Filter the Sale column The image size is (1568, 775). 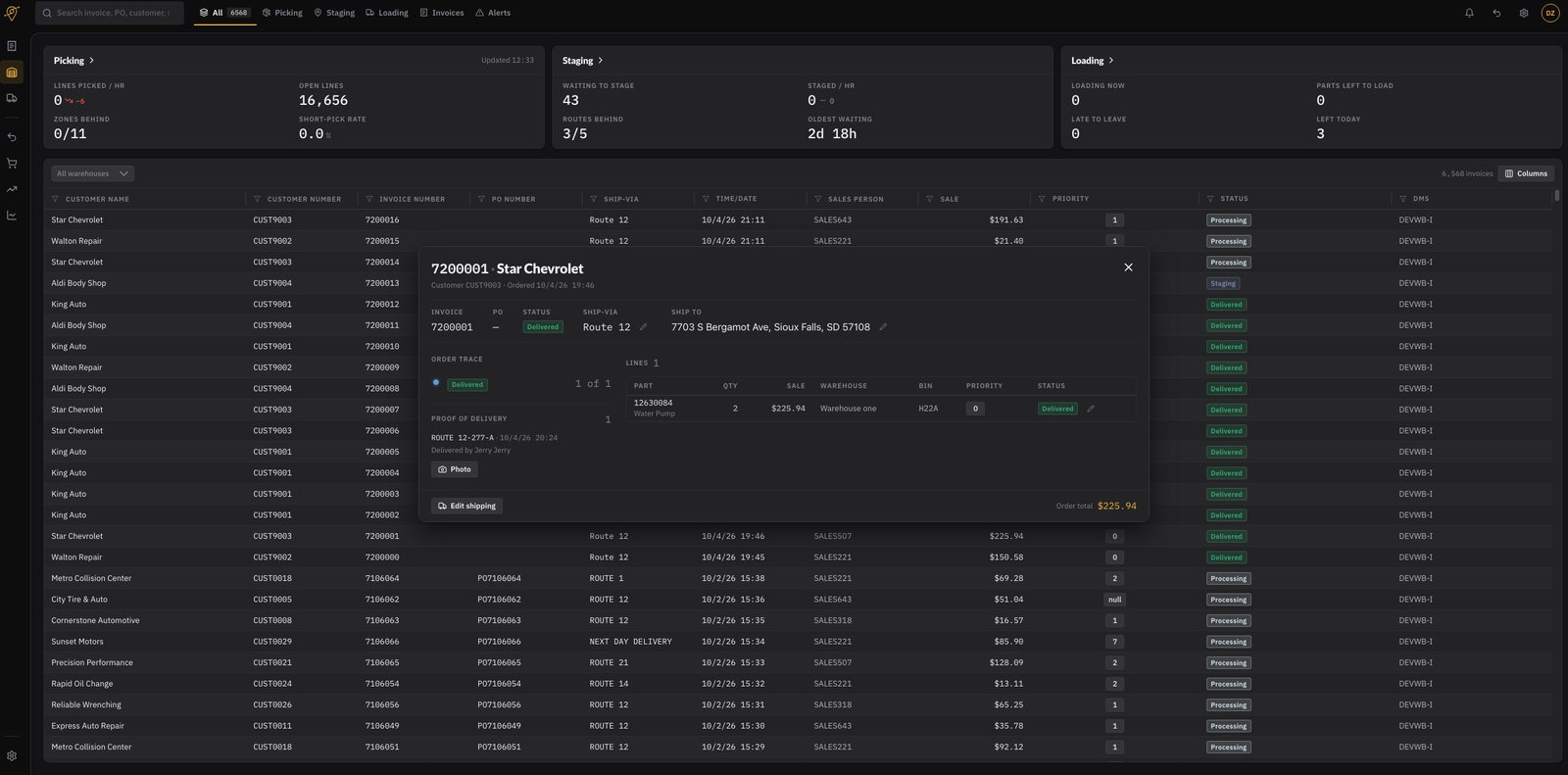pos(929,199)
